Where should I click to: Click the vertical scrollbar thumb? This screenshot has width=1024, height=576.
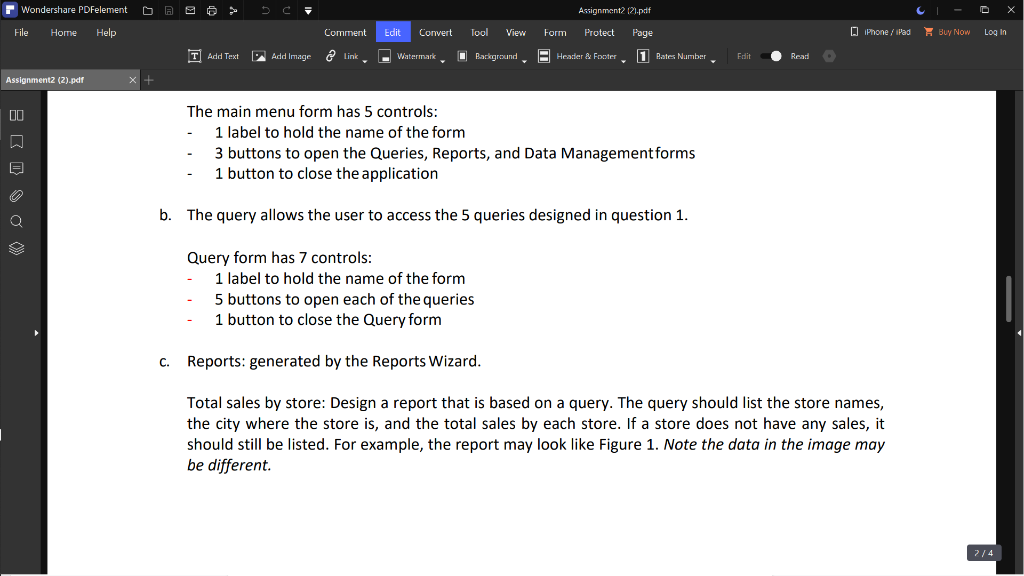coord(1009,298)
